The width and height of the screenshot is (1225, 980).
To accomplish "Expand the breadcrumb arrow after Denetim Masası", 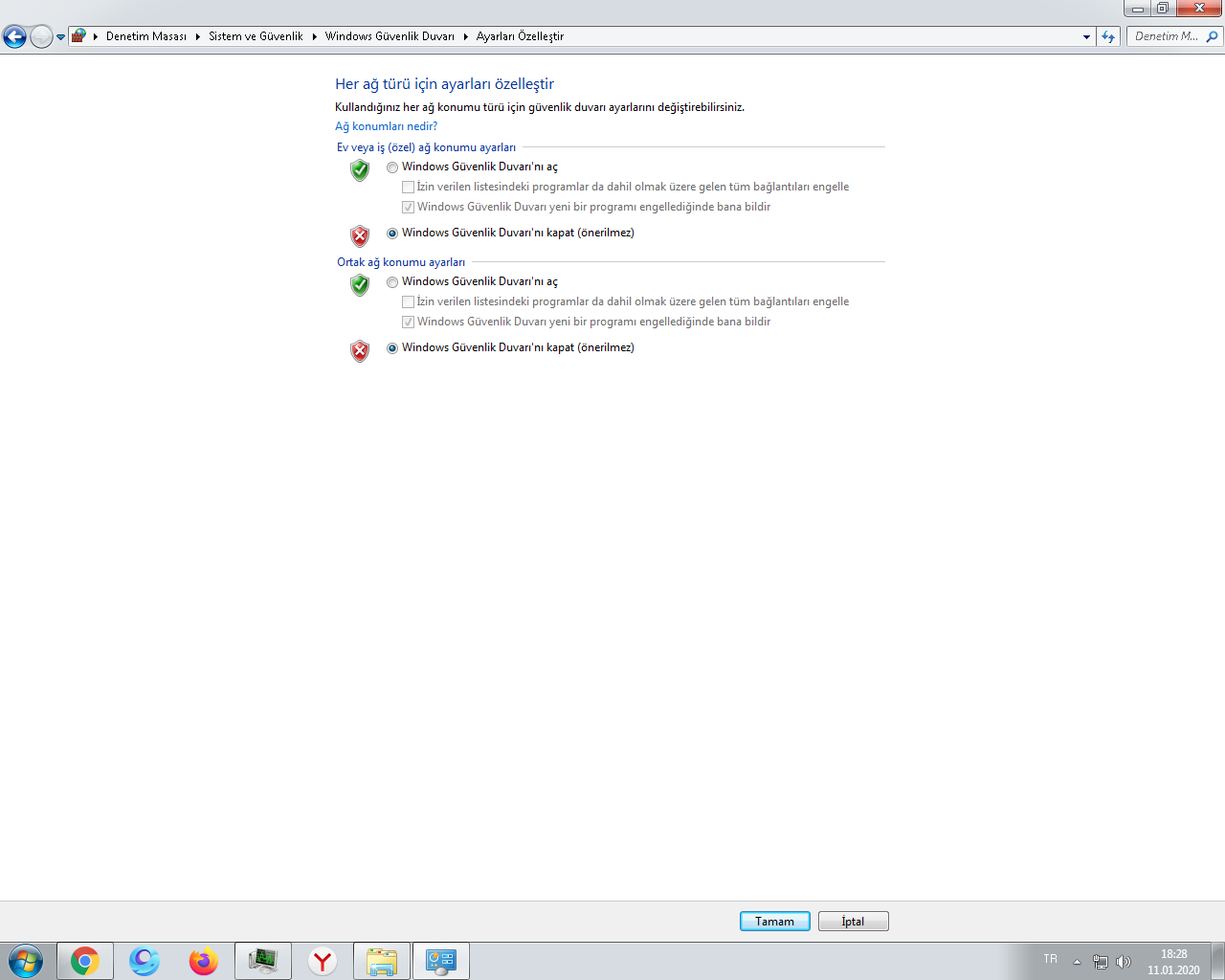I will (198, 36).
